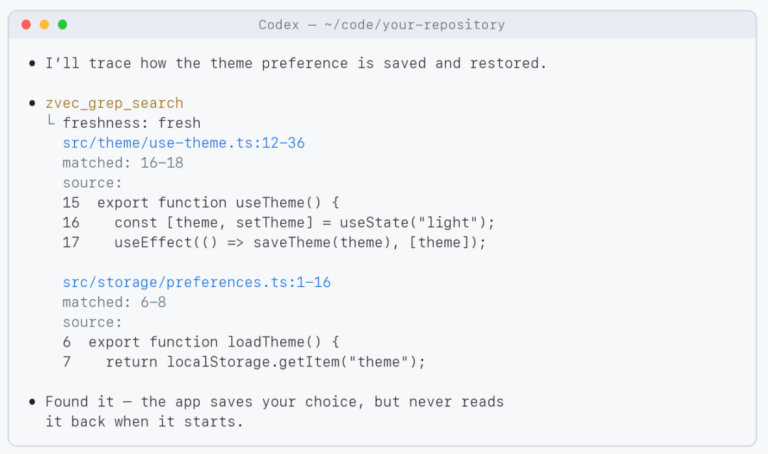Click the window title Codex — ~/code/your-repository
Image resolution: width=768 pixels, height=454 pixels.
pyautogui.click(x=382, y=24)
